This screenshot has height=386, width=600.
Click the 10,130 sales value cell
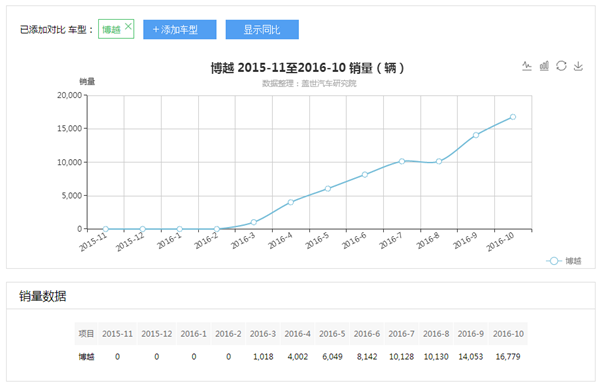pyautogui.click(x=436, y=357)
